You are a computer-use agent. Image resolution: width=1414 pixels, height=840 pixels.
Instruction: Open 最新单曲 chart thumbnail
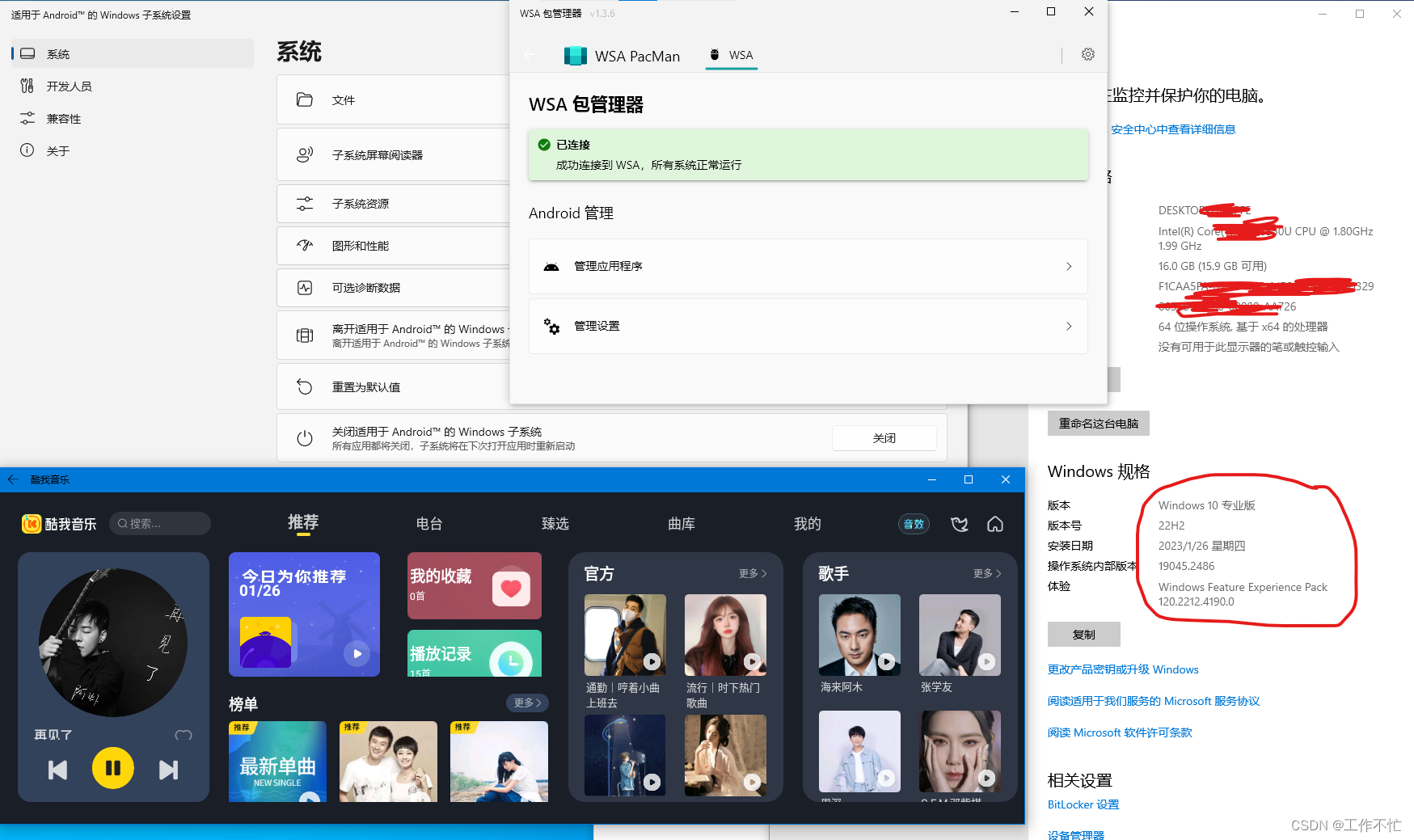(277, 762)
